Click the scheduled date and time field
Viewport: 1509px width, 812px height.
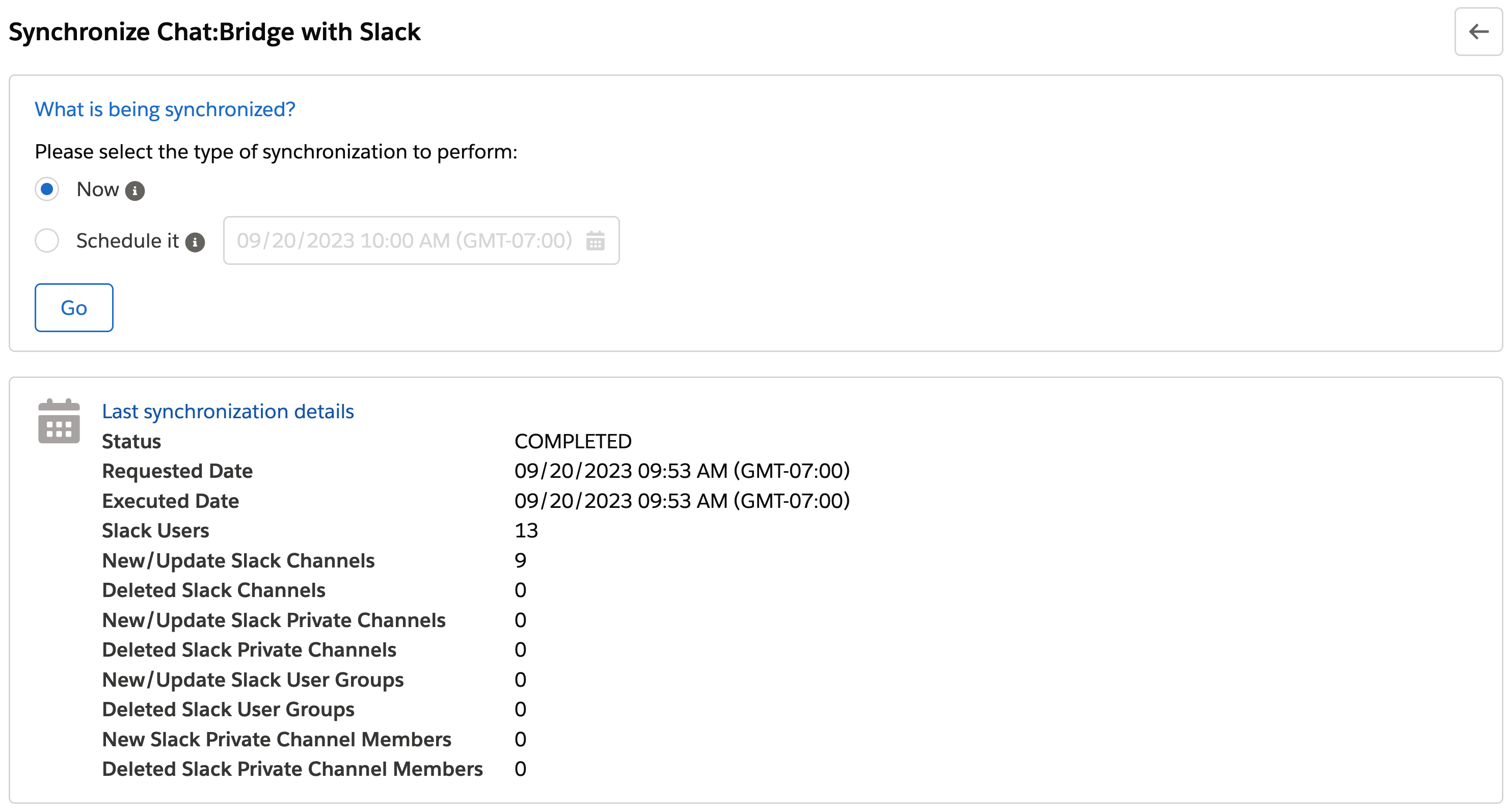404,241
